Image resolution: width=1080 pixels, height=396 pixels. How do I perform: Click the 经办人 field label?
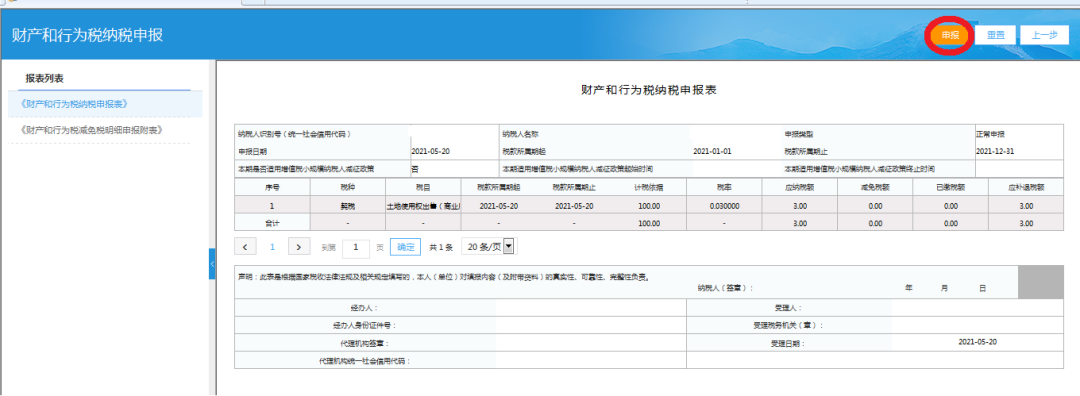click(364, 308)
